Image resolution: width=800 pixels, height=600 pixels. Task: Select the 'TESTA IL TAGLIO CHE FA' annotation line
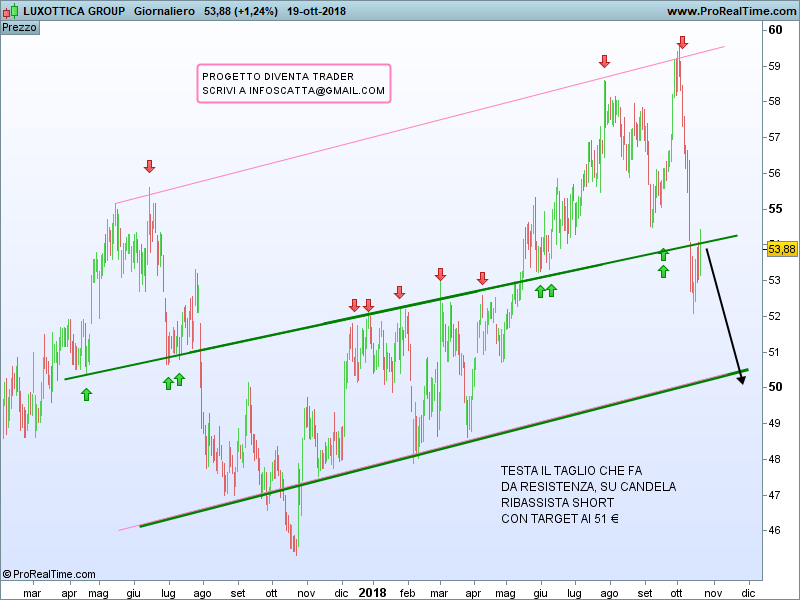point(571,470)
